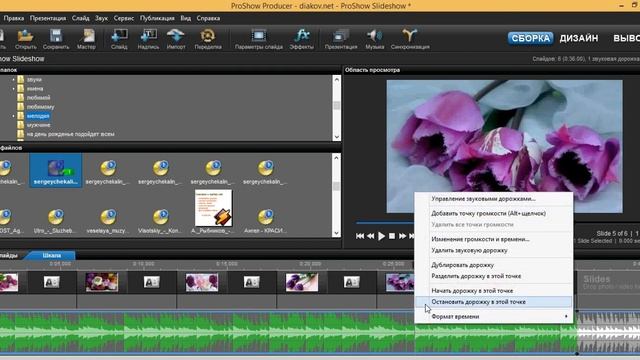
Task: Jump to start of preview playback
Action: (360, 236)
